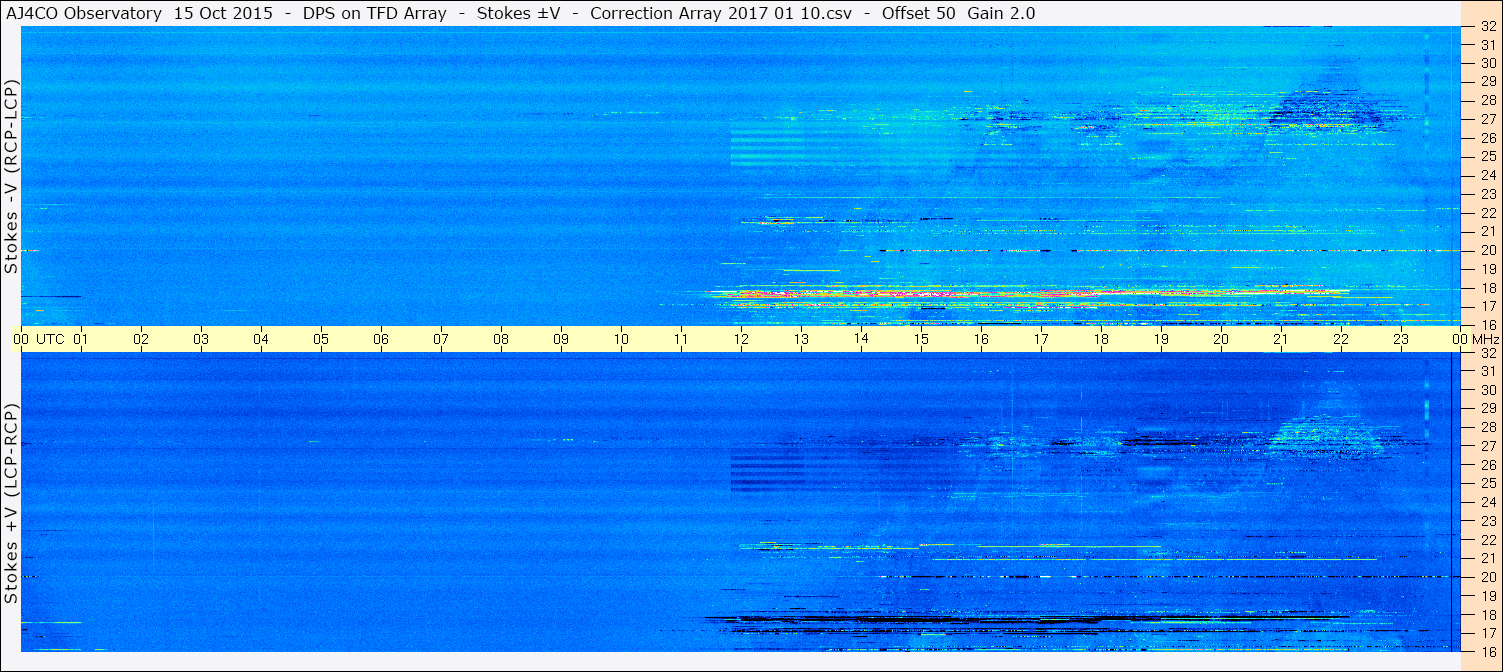The image size is (1503, 672).
Task: Click the 18 hour mark on time axis
Action: click(x=1101, y=339)
